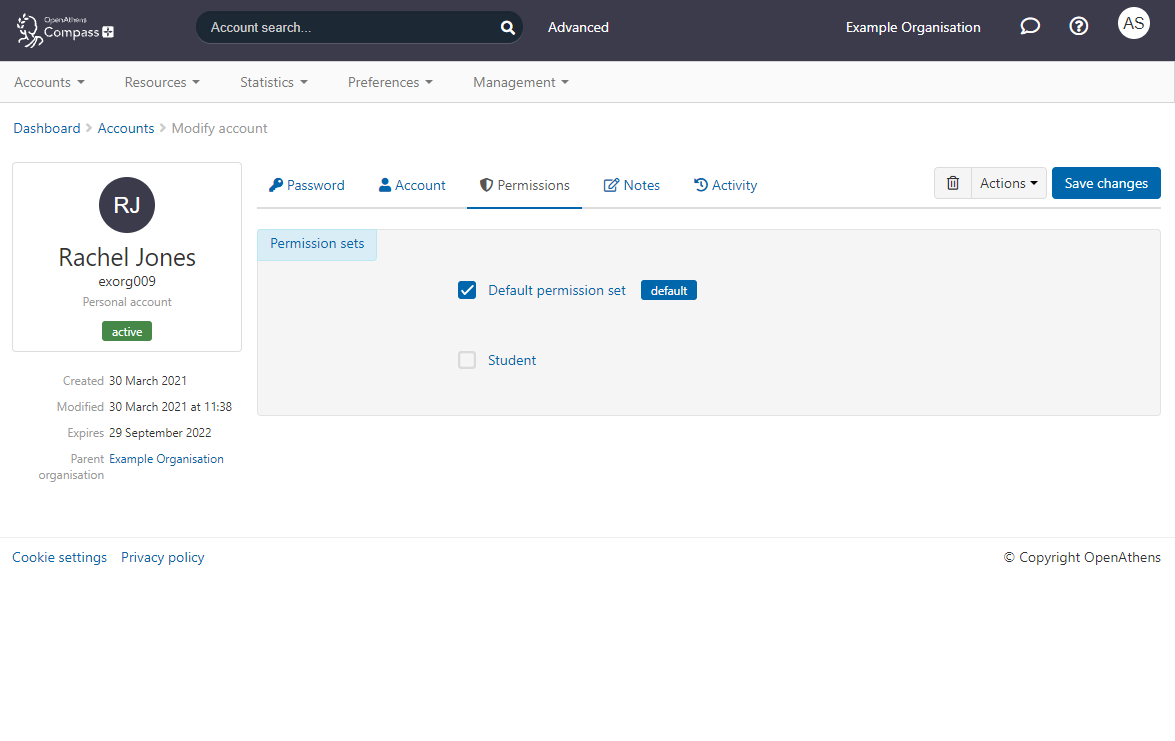Viewport: 1175px width, 741px height.
Task: Select the Password tab with key icon
Action: tap(306, 185)
